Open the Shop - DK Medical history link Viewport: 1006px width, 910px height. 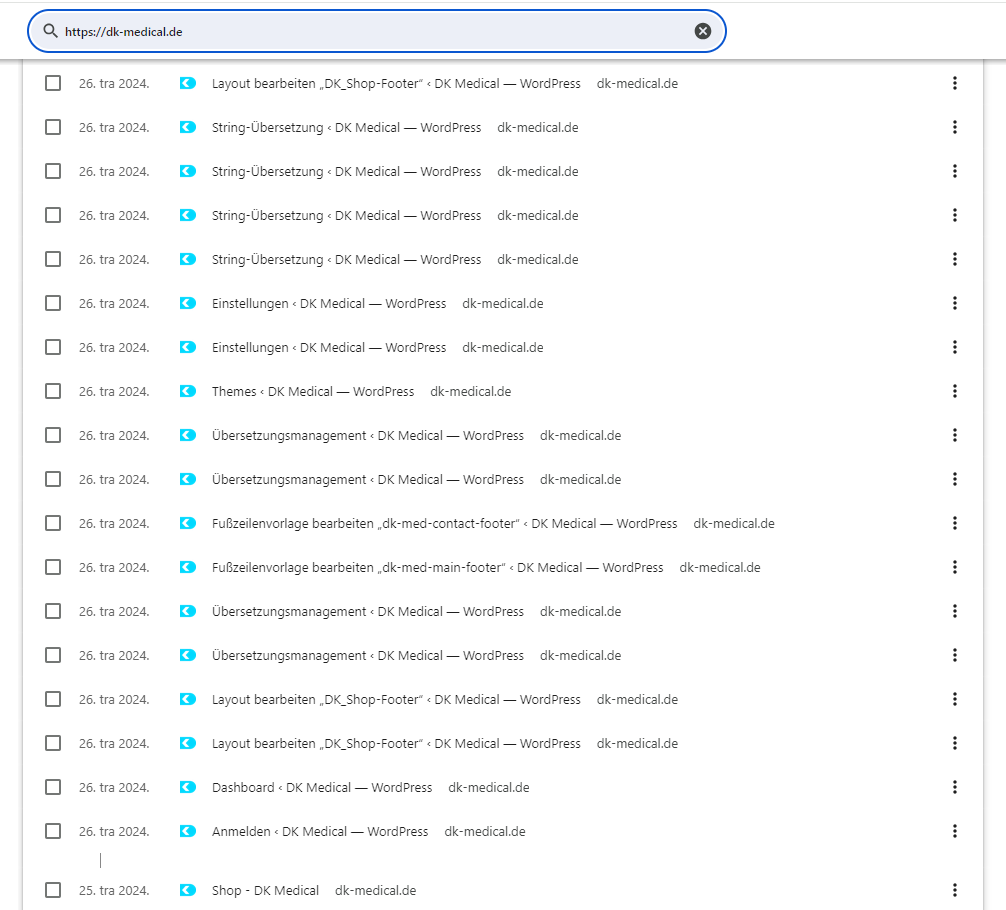point(266,891)
